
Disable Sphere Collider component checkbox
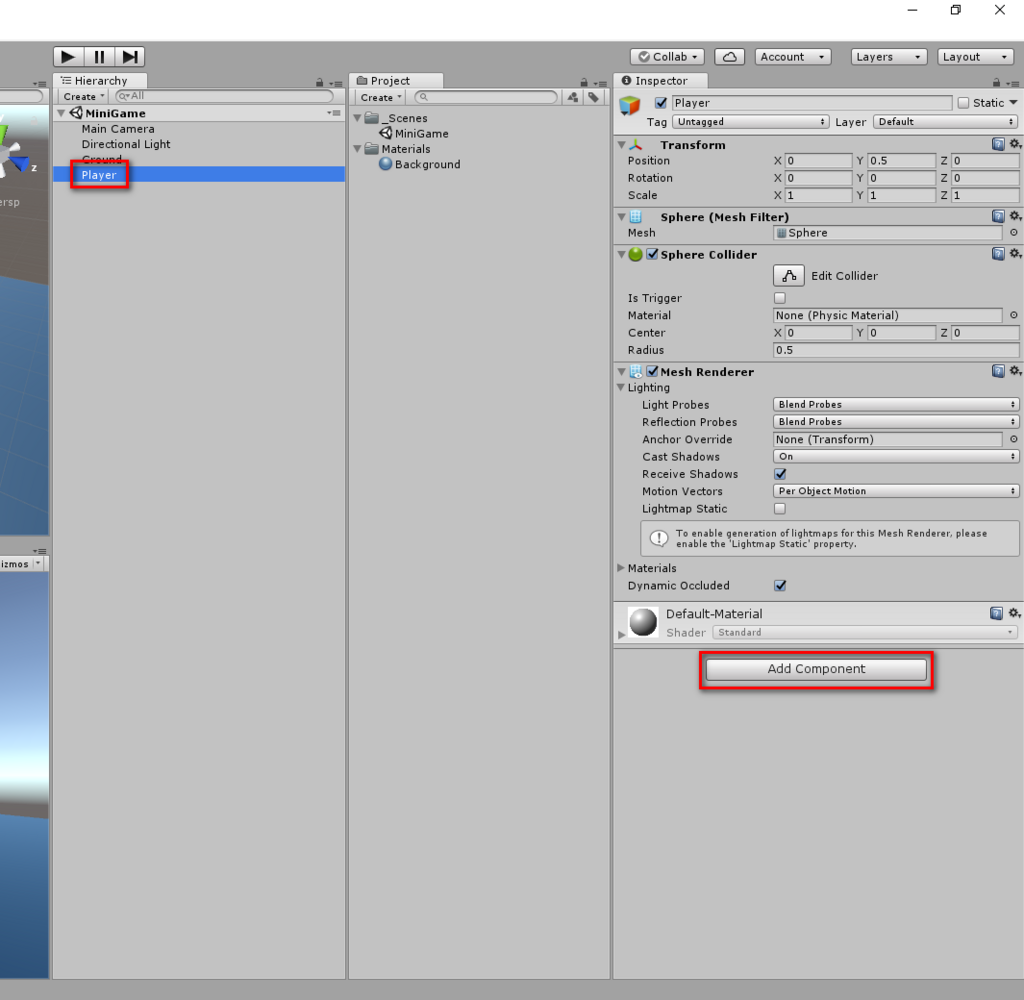point(652,254)
